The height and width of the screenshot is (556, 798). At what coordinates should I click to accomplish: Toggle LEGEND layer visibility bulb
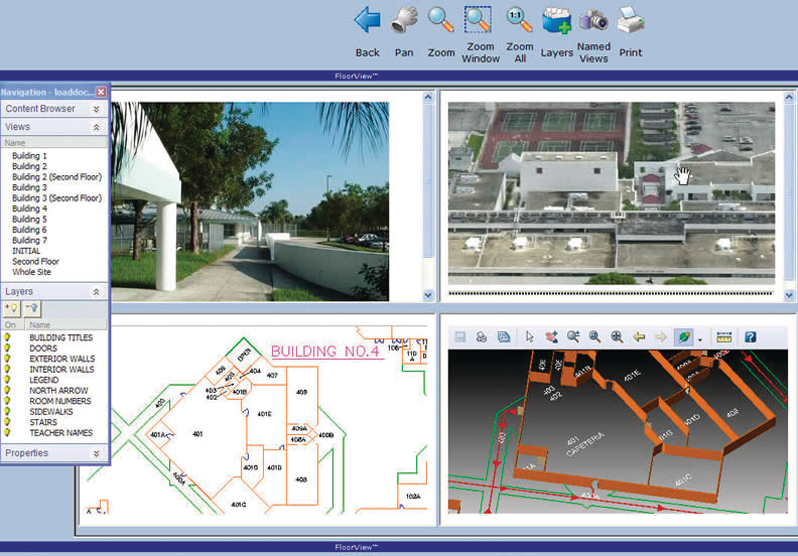[7, 380]
